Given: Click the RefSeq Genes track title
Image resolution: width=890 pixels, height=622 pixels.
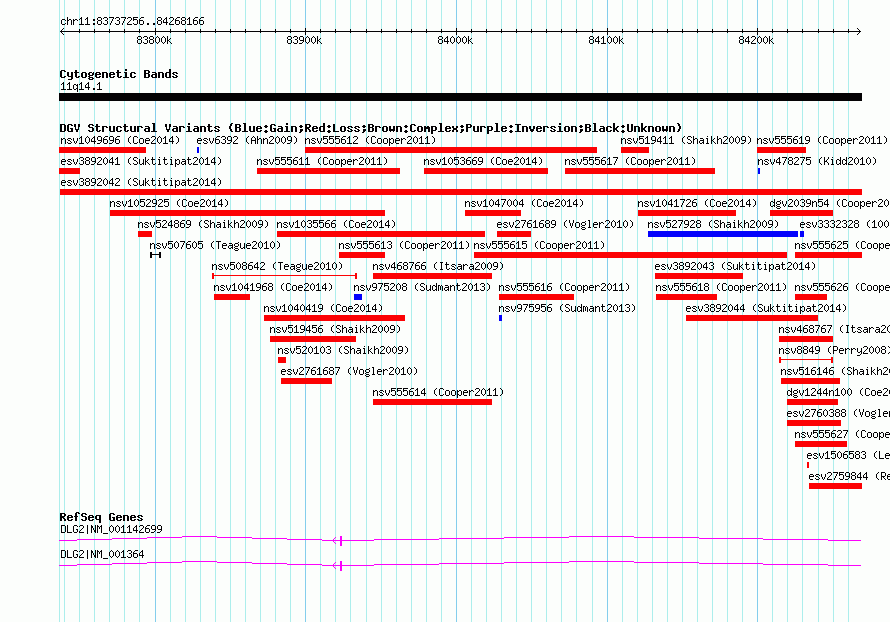Looking at the screenshot, I should click(x=102, y=517).
